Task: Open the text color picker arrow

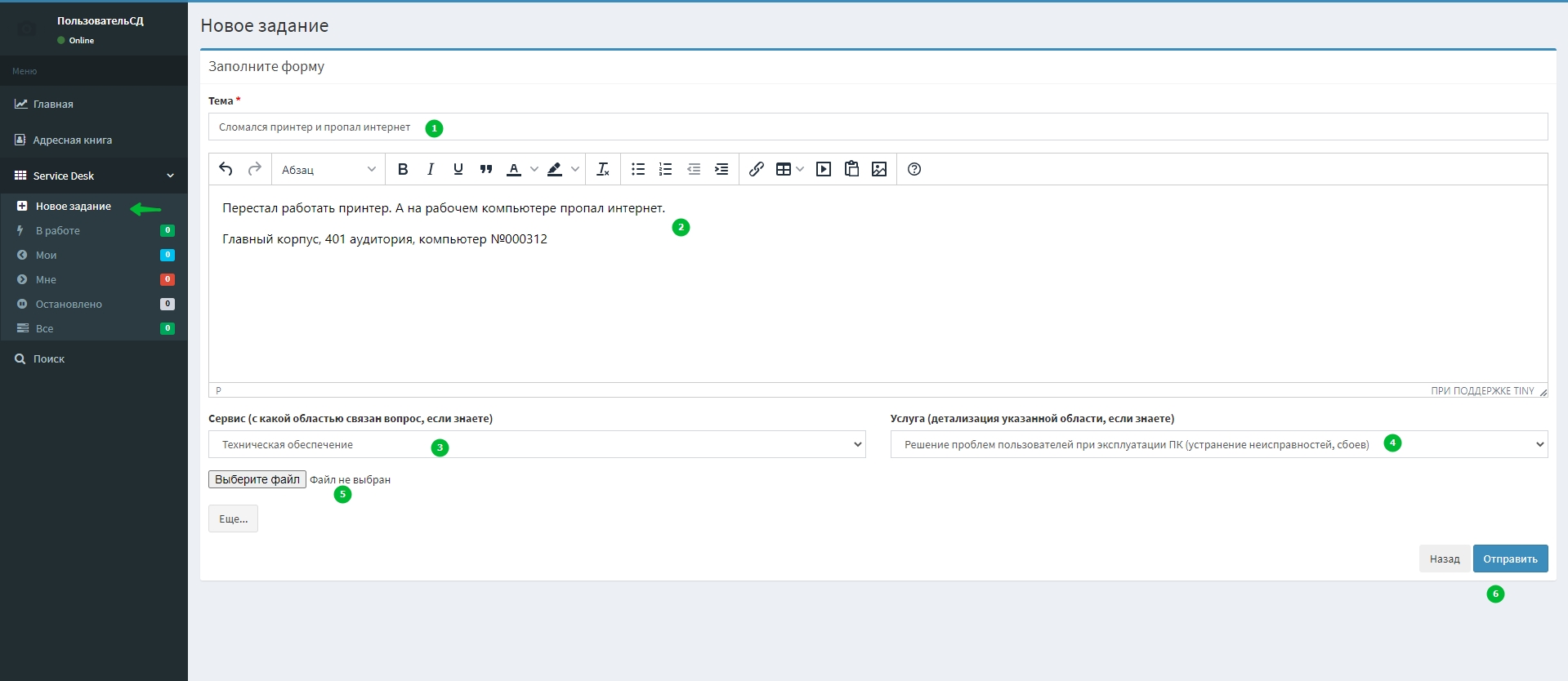Action: [534, 169]
